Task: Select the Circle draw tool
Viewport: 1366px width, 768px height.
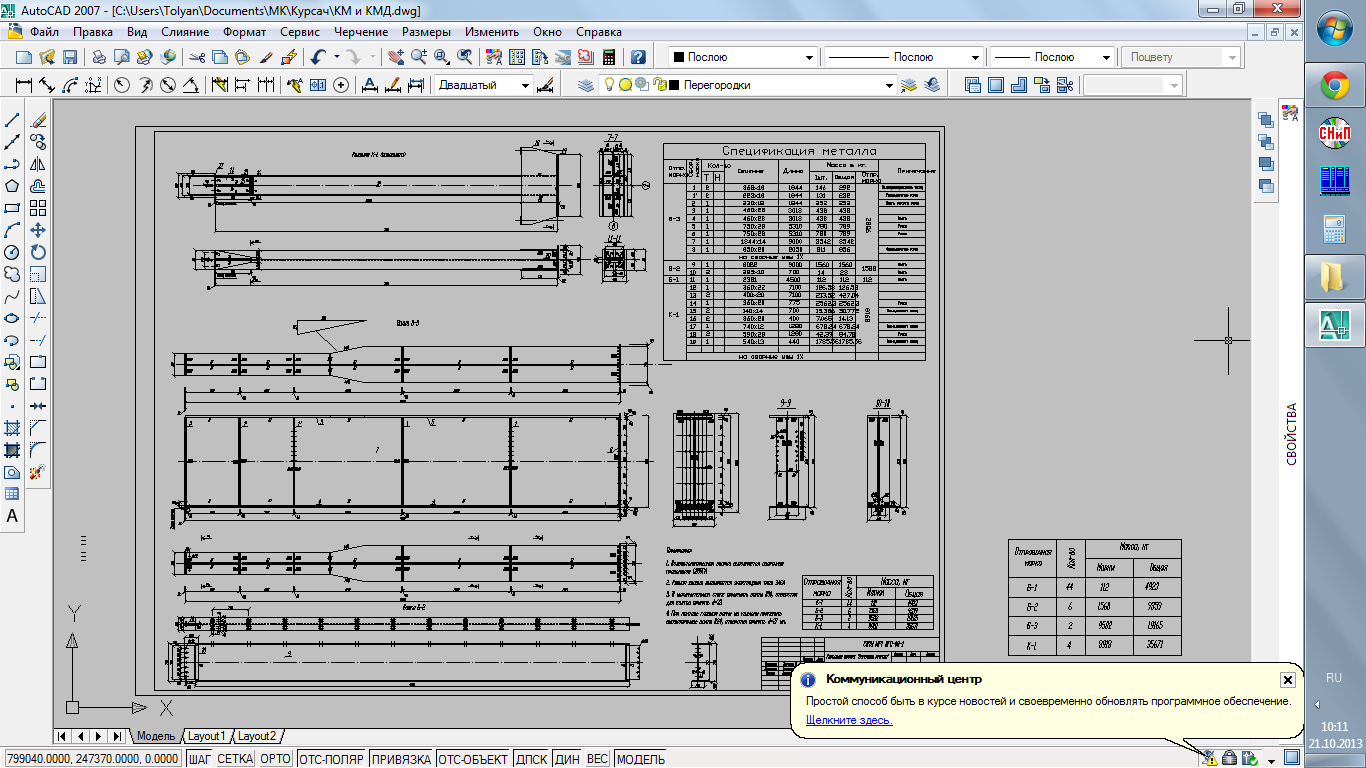Action: pyautogui.click(x=13, y=252)
